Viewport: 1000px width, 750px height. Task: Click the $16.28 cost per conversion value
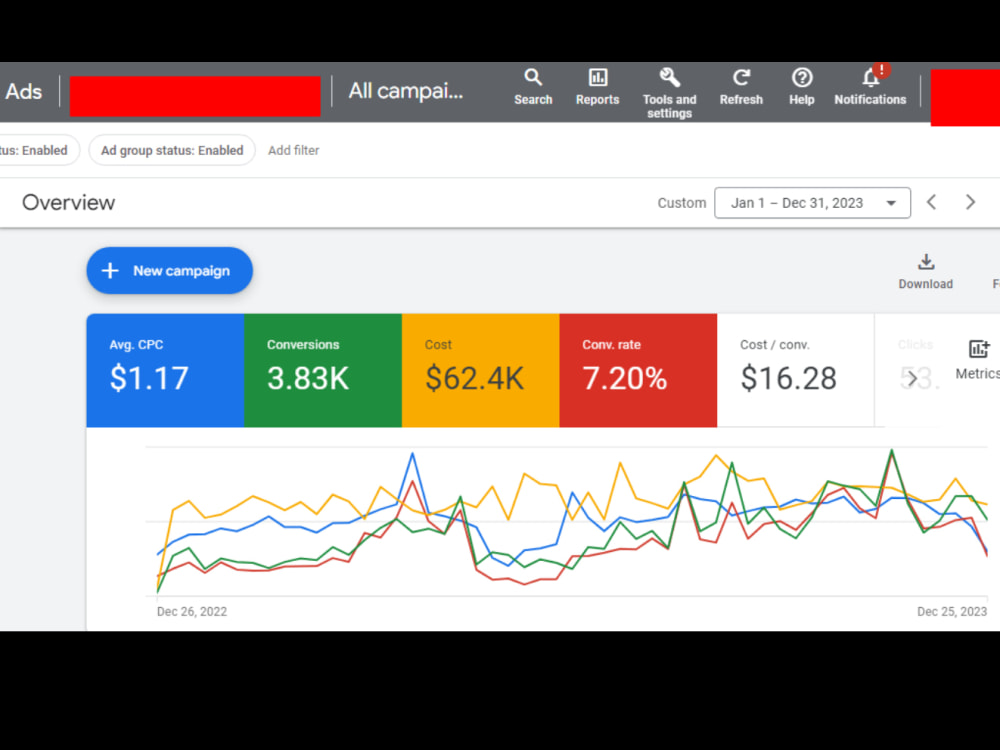pos(788,378)
